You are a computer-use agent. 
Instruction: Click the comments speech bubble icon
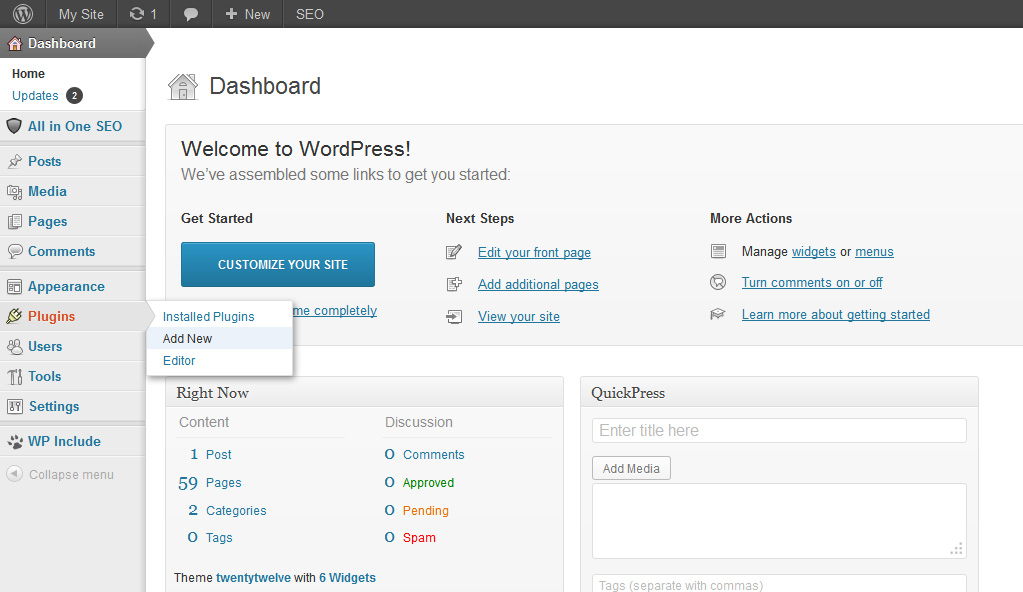coord(191,14)
